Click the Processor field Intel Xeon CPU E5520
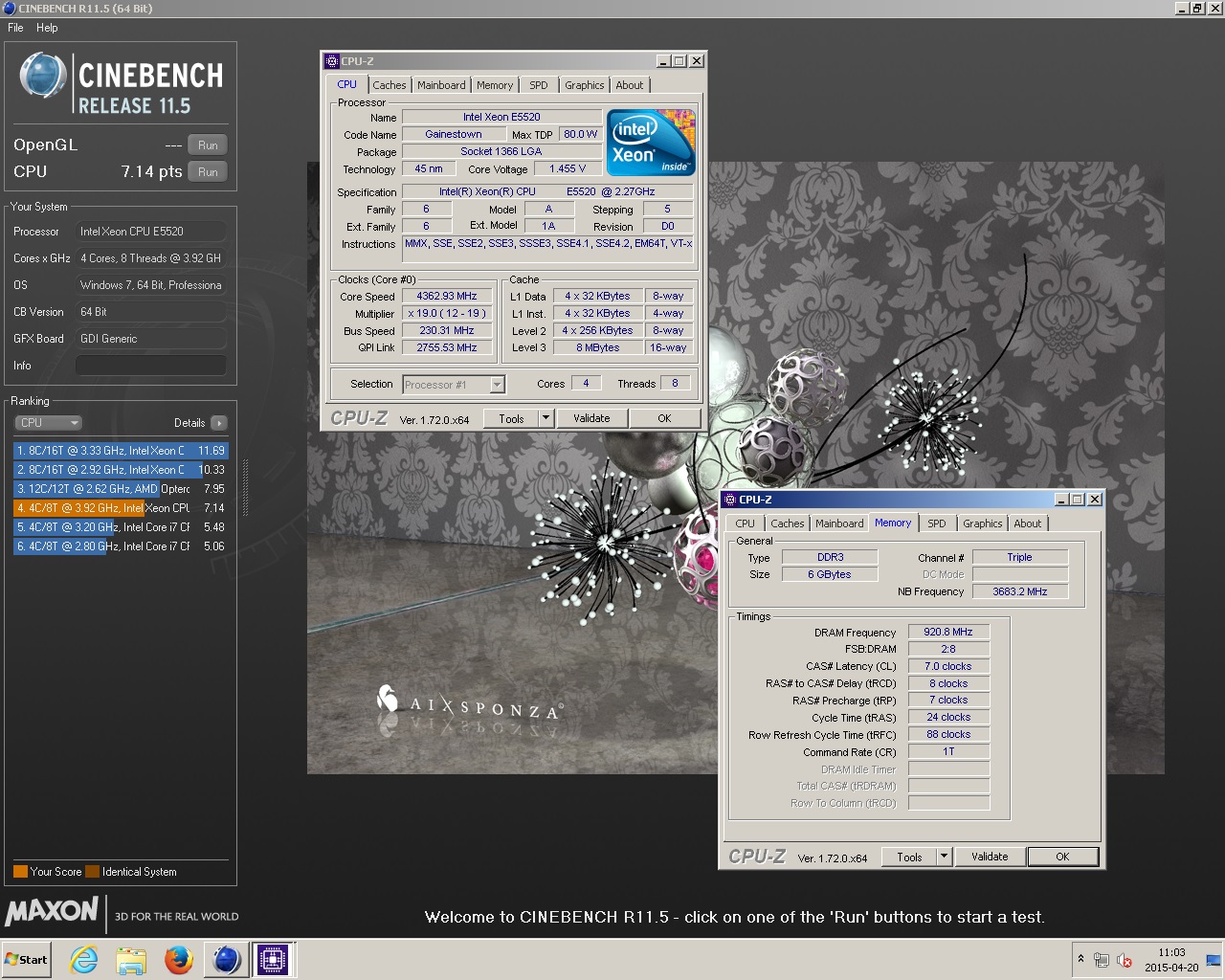The height and width of the screenshot is (980, 1225). click(x=151, y=232)
